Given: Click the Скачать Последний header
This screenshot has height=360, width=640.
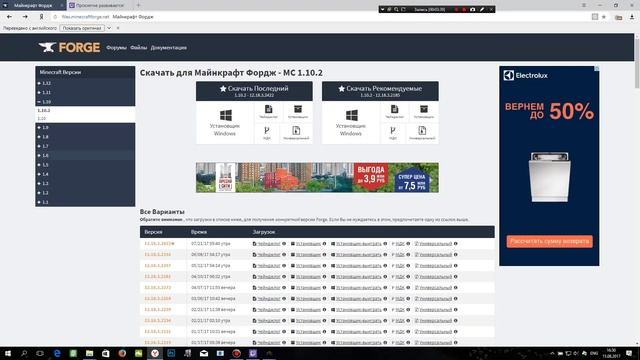Looking at the screenshot, I should (x=254, y=91).
